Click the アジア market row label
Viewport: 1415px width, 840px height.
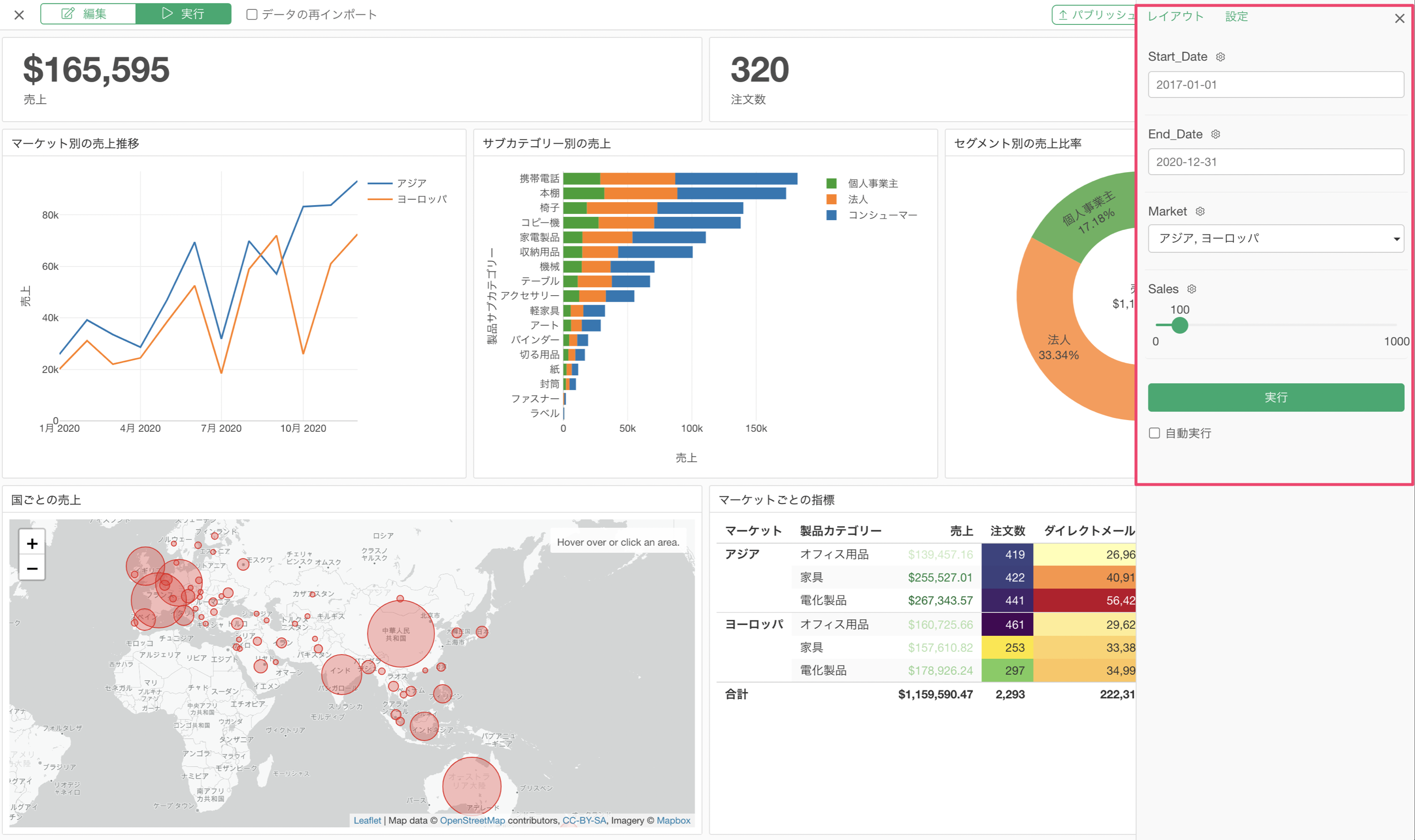tap(742, 554)
